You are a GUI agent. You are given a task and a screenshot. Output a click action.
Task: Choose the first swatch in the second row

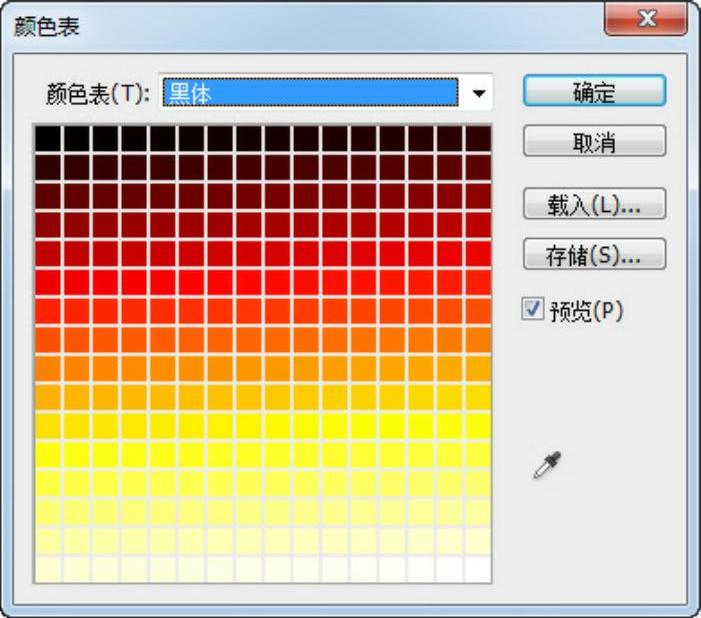(49, 167)
